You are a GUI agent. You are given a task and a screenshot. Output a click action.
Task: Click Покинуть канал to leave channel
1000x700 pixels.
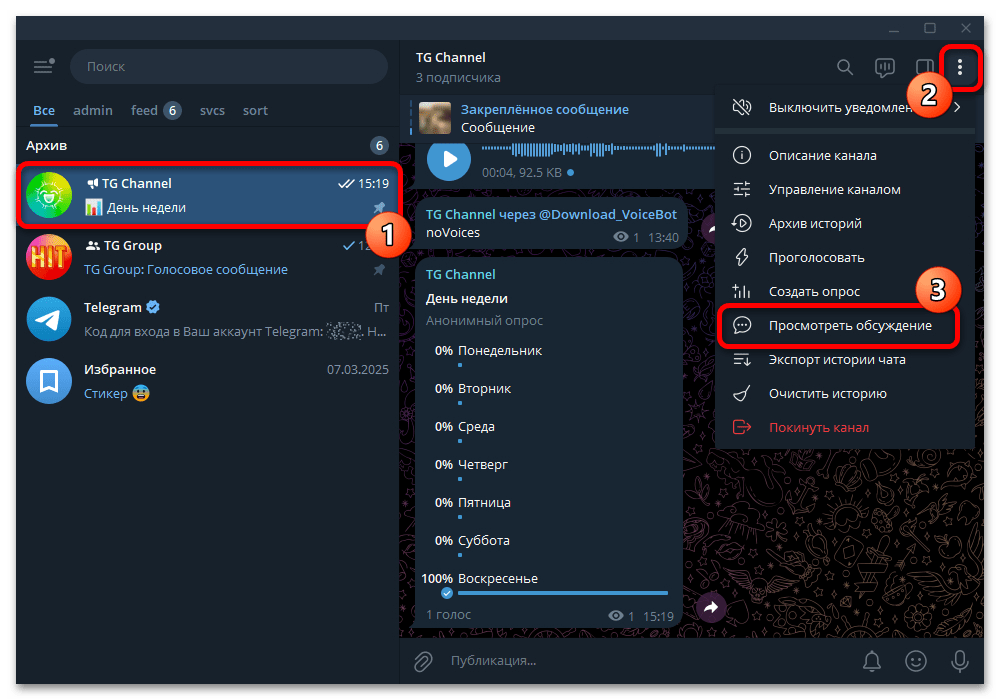coord(845,427)
